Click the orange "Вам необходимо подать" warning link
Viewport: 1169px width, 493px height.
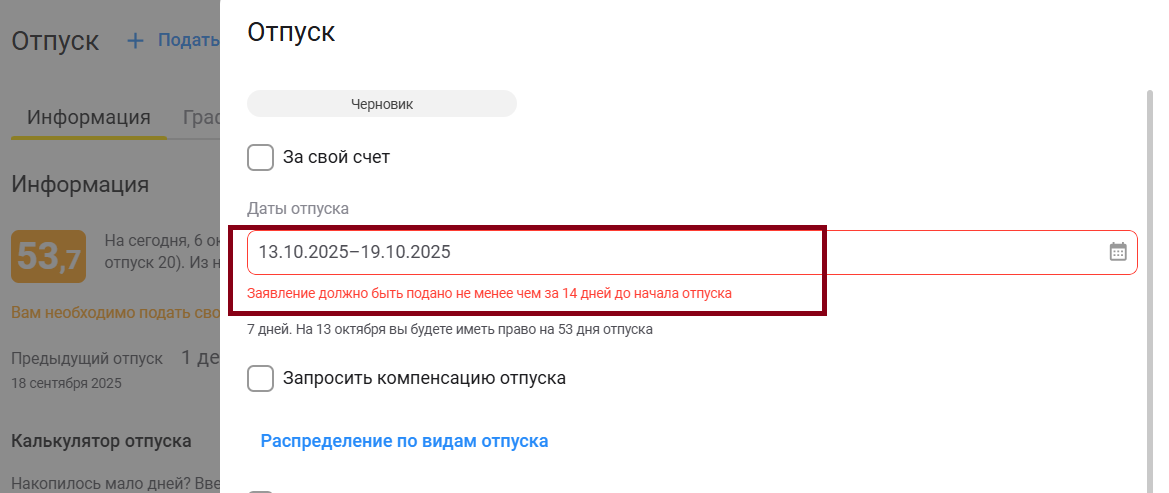click(x=115, y=313)
